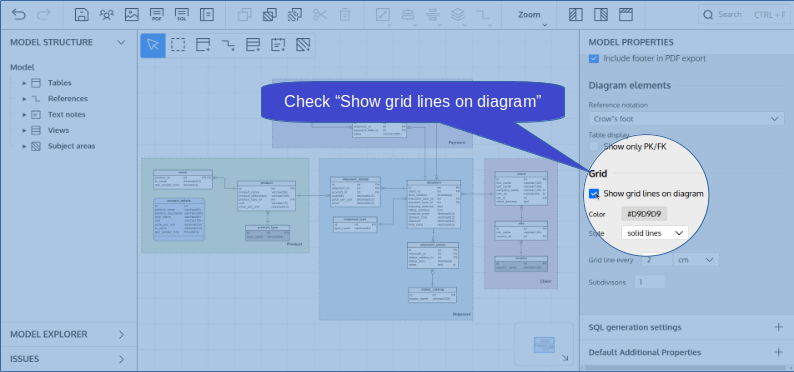Click the copy icon in the top toolbar

(x=245, y=15)
